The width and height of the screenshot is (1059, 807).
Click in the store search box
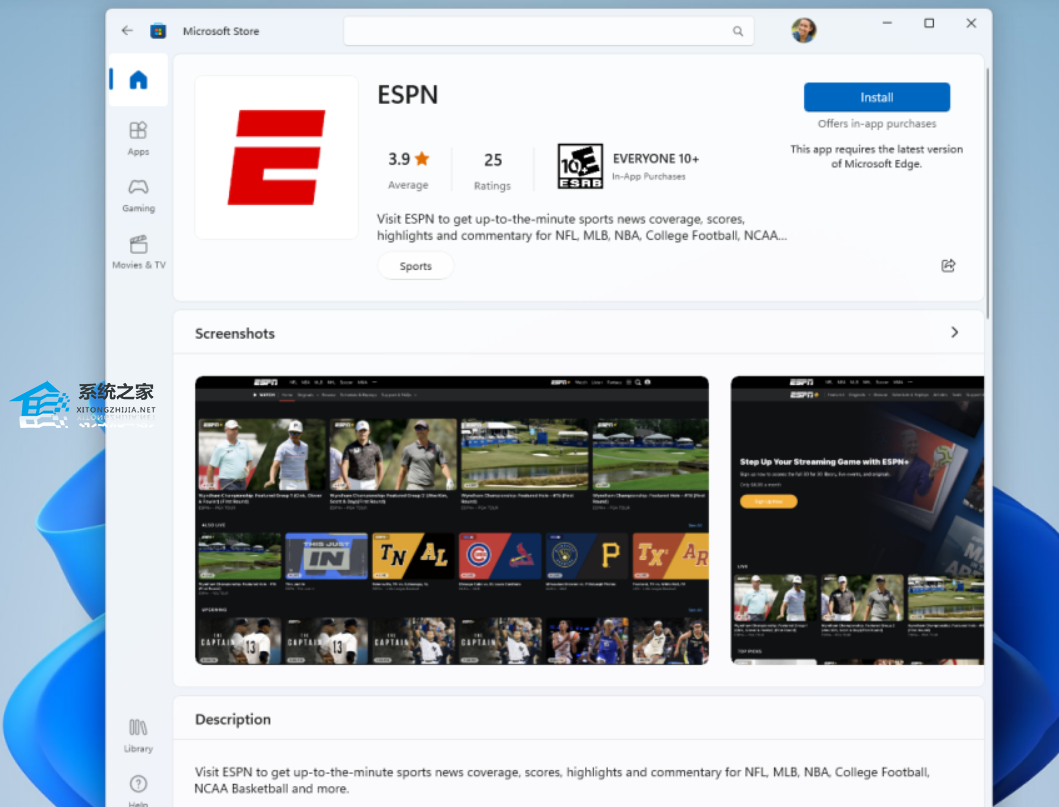point(548,31)
